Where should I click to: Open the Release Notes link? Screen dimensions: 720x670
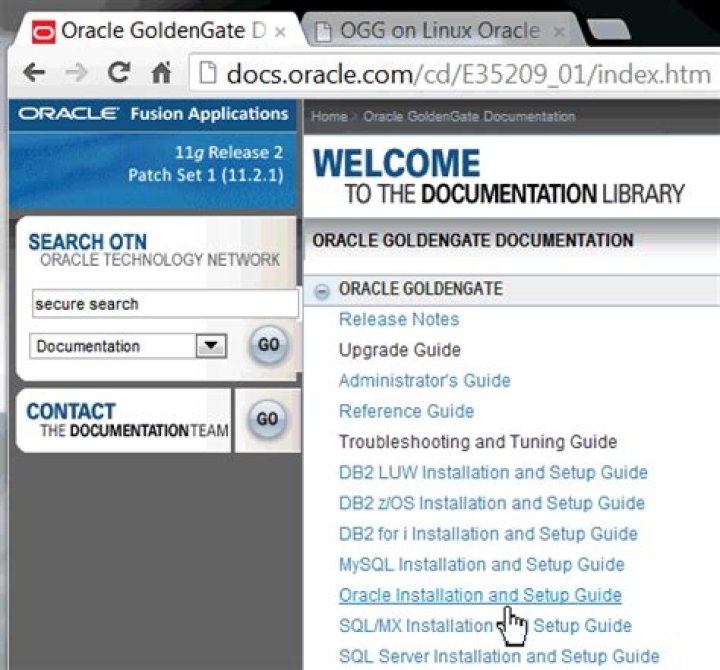tap(399, 319)
